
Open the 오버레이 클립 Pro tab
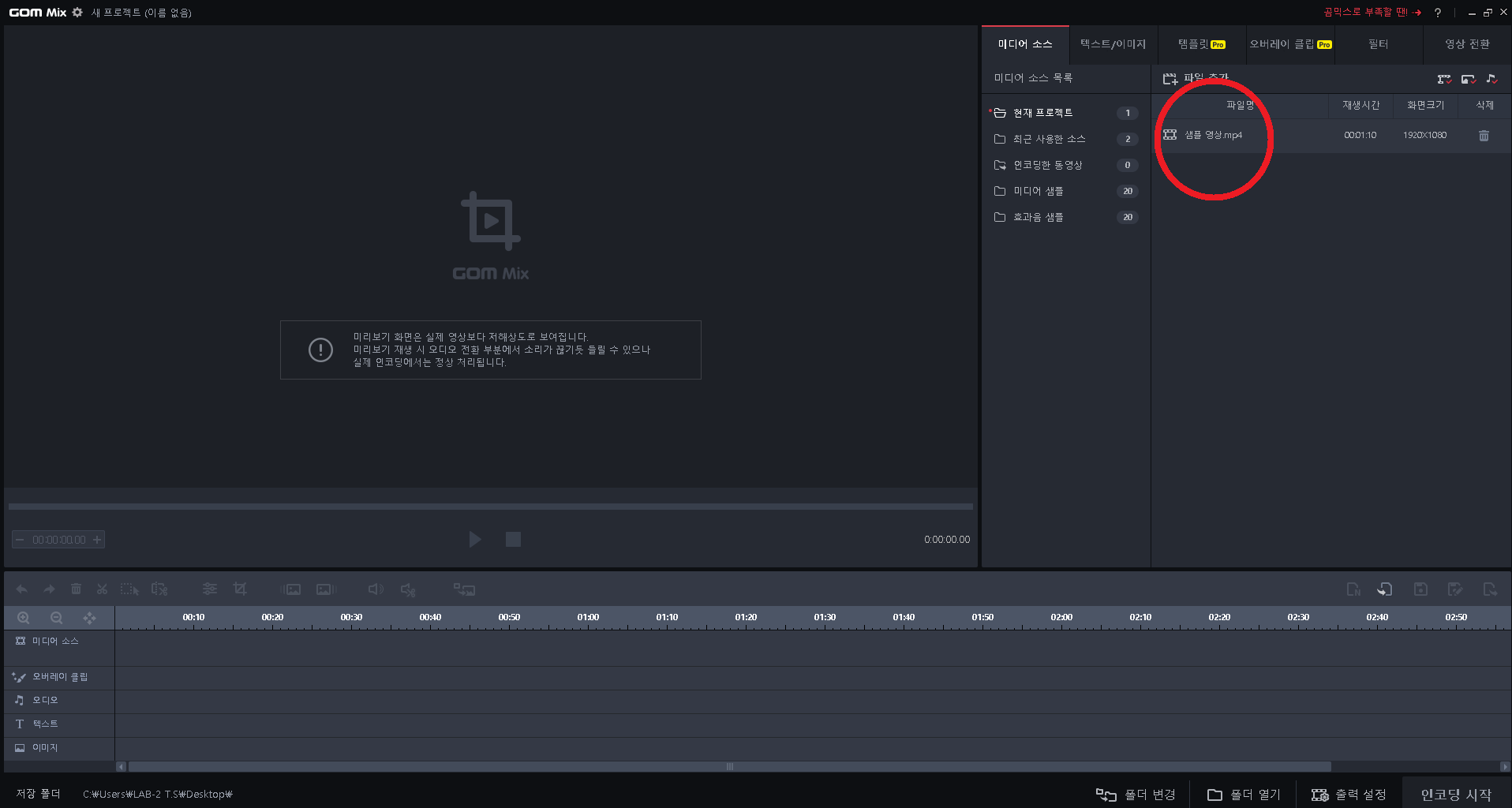[1290, 44]
